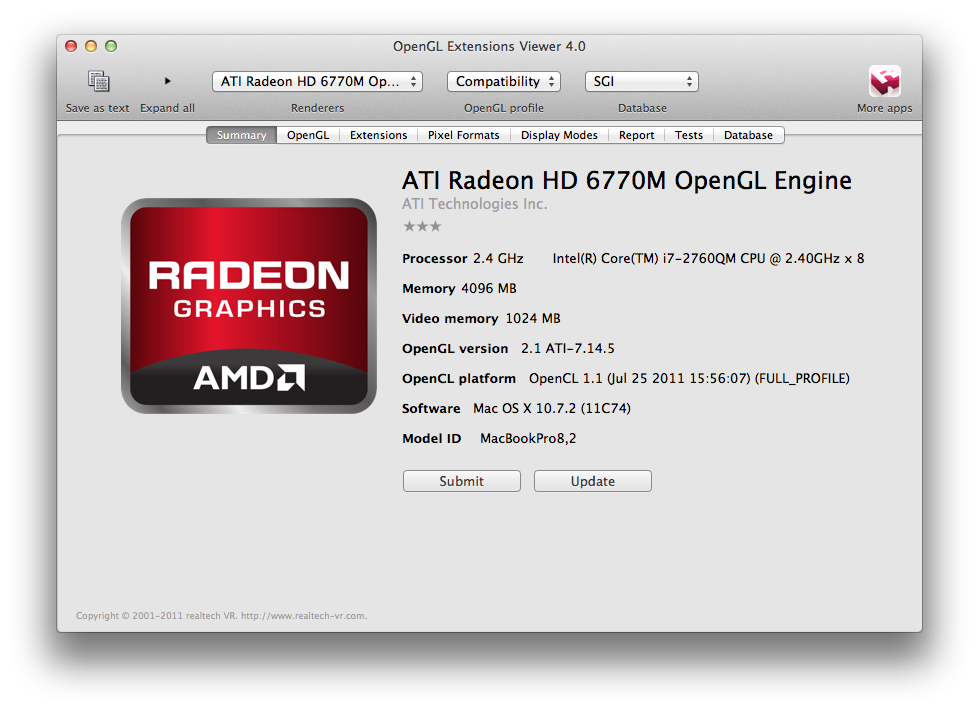This screenshot has height=711, width=979.
Task: Open the Display Modes tab
Action: pyautogui.click(x=559, y=135)
